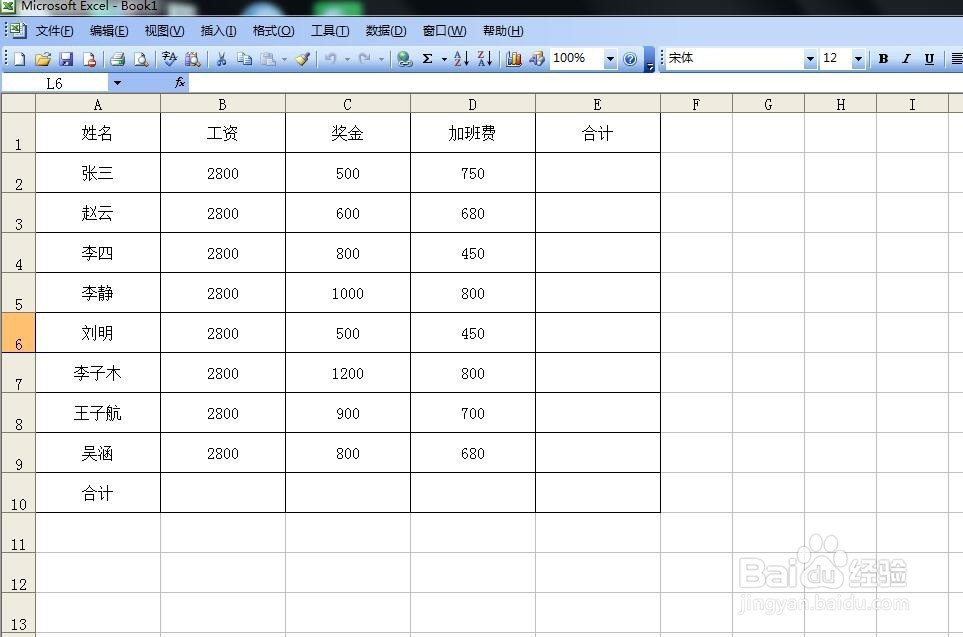The width and height of the screenshot is (963, 637).
Task: Create a new blank workbook
Action: click(x=20, y=59)
